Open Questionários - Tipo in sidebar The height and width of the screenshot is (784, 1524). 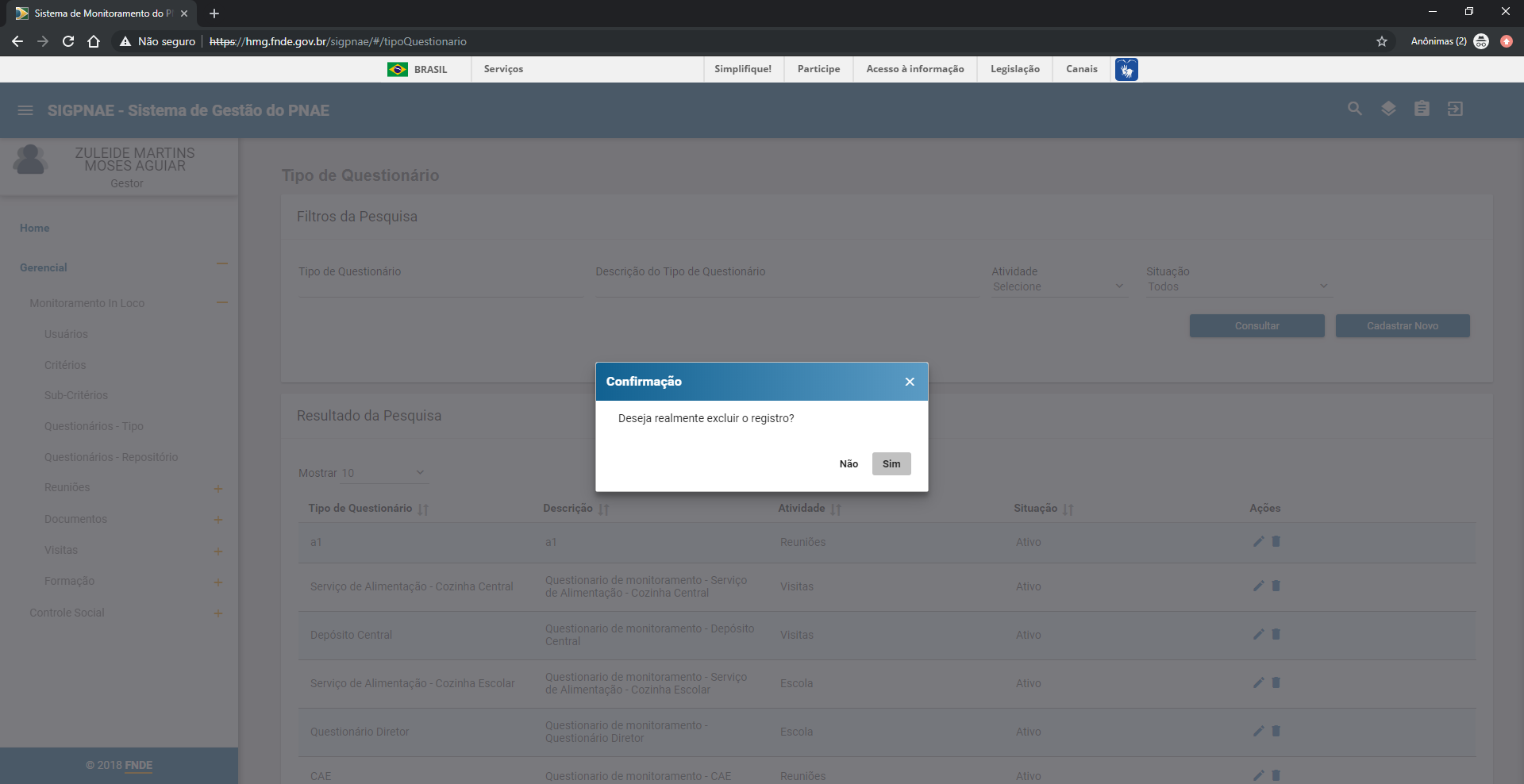[x=94, y=426]
